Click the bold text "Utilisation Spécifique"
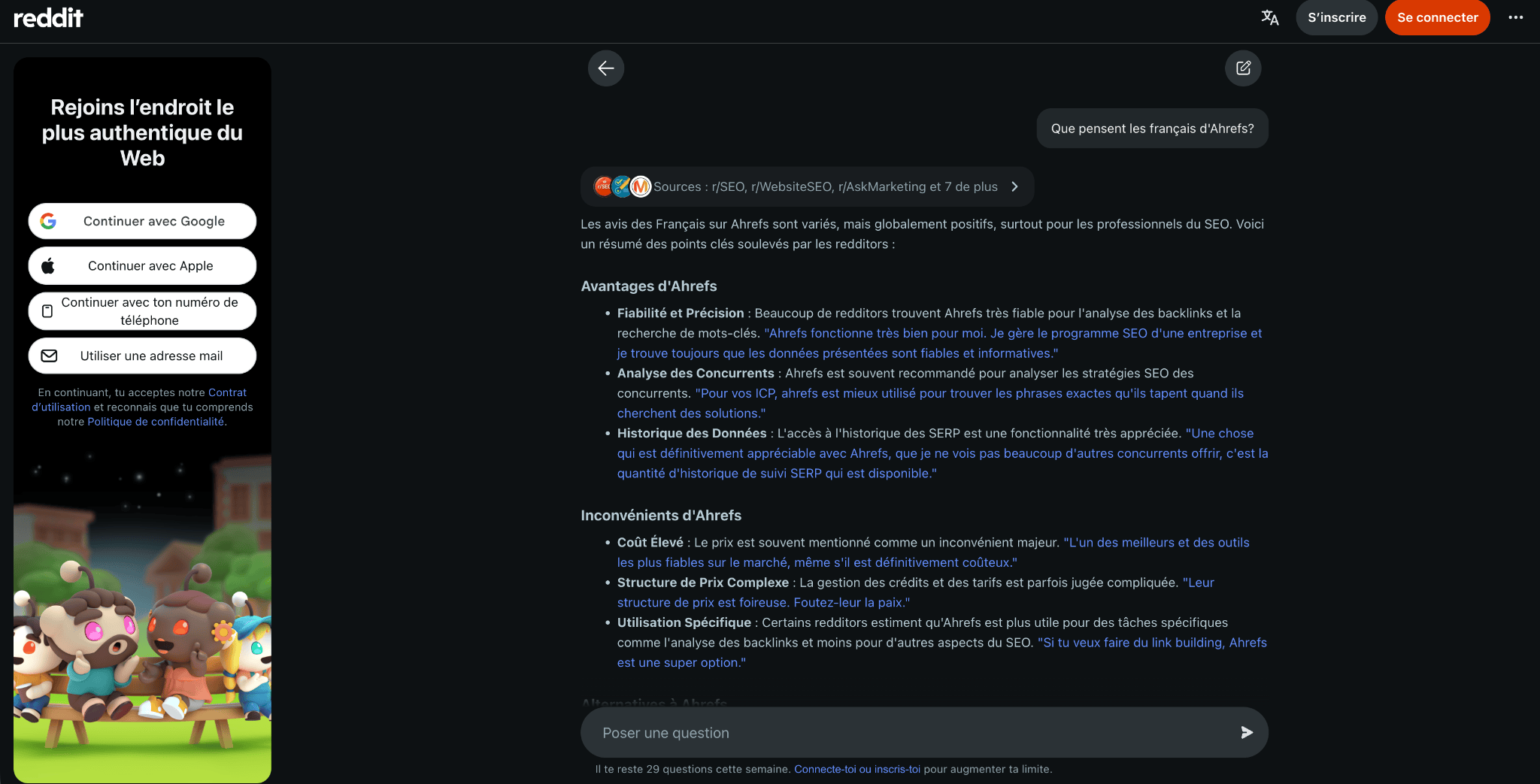 click(684, 622)
